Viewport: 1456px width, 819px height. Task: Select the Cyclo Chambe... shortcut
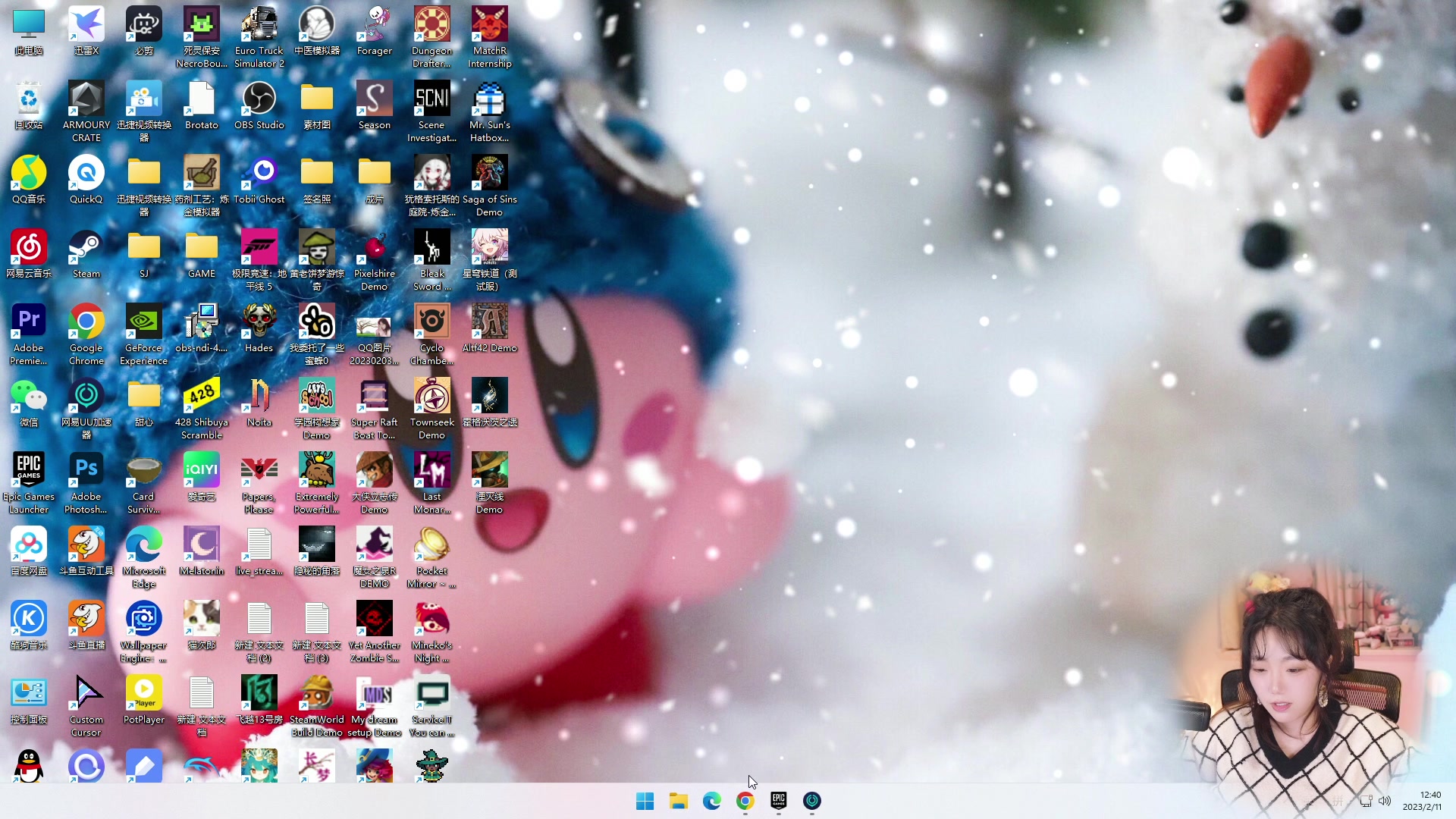tap(432, 335)
